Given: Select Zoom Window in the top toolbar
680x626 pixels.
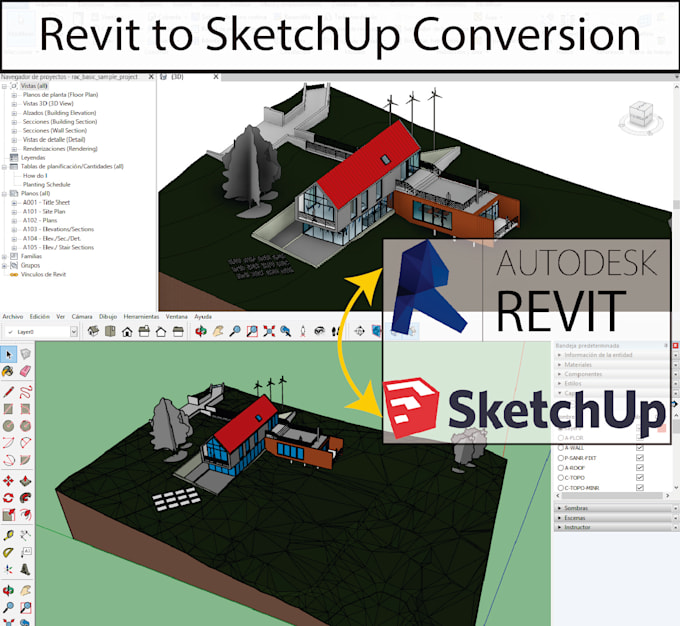Looking at the screenshot, I should [252, 331].
